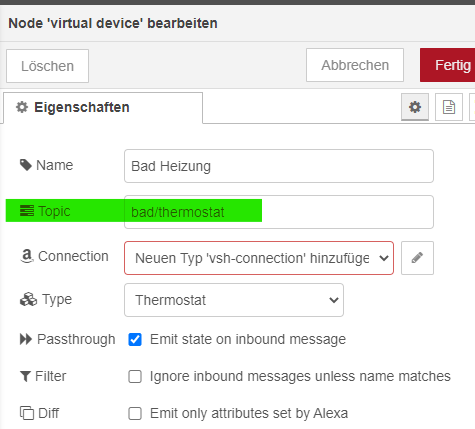This screenshot has width=475, height=429.
Task: Click the Diff copy icon
Action: click(x=27, y=413)
